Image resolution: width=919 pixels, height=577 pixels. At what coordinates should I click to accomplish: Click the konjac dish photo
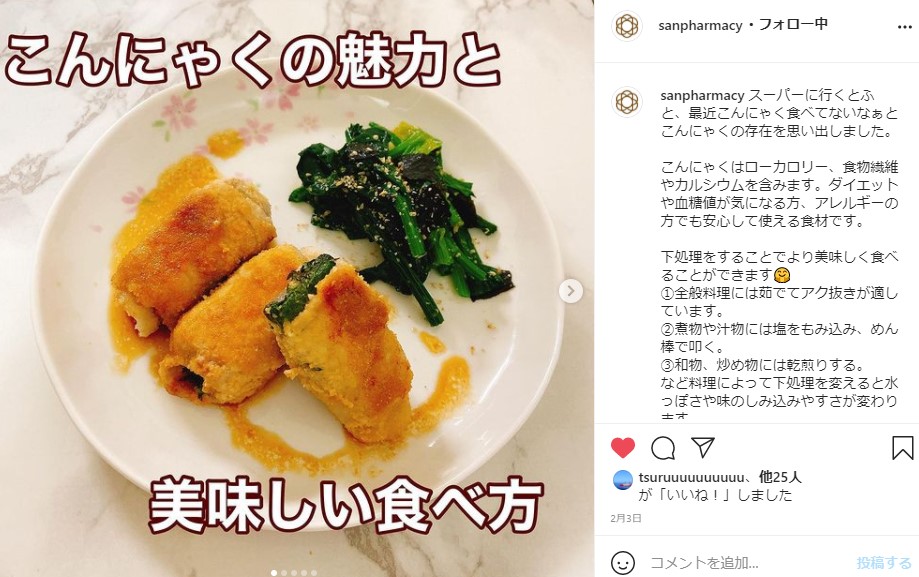click(x=297, y=287)
